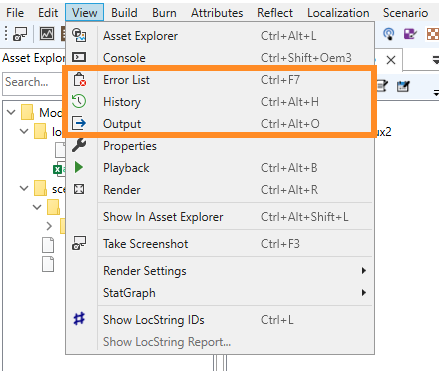Open the Attributes menu
Image resolution: width=439 pixels, height=371 pixels.
point(217,13)
